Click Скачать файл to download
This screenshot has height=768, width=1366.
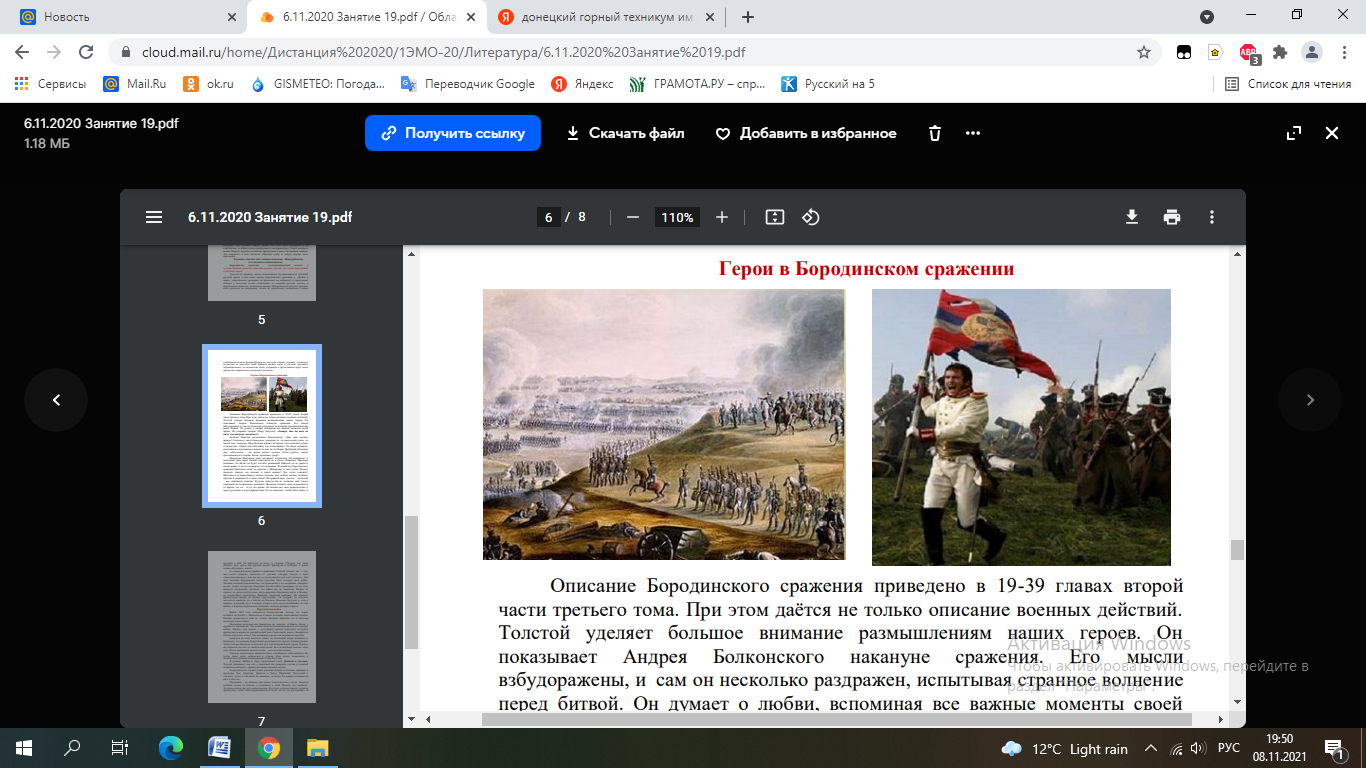pyautogui.click(x=625, y=133)
